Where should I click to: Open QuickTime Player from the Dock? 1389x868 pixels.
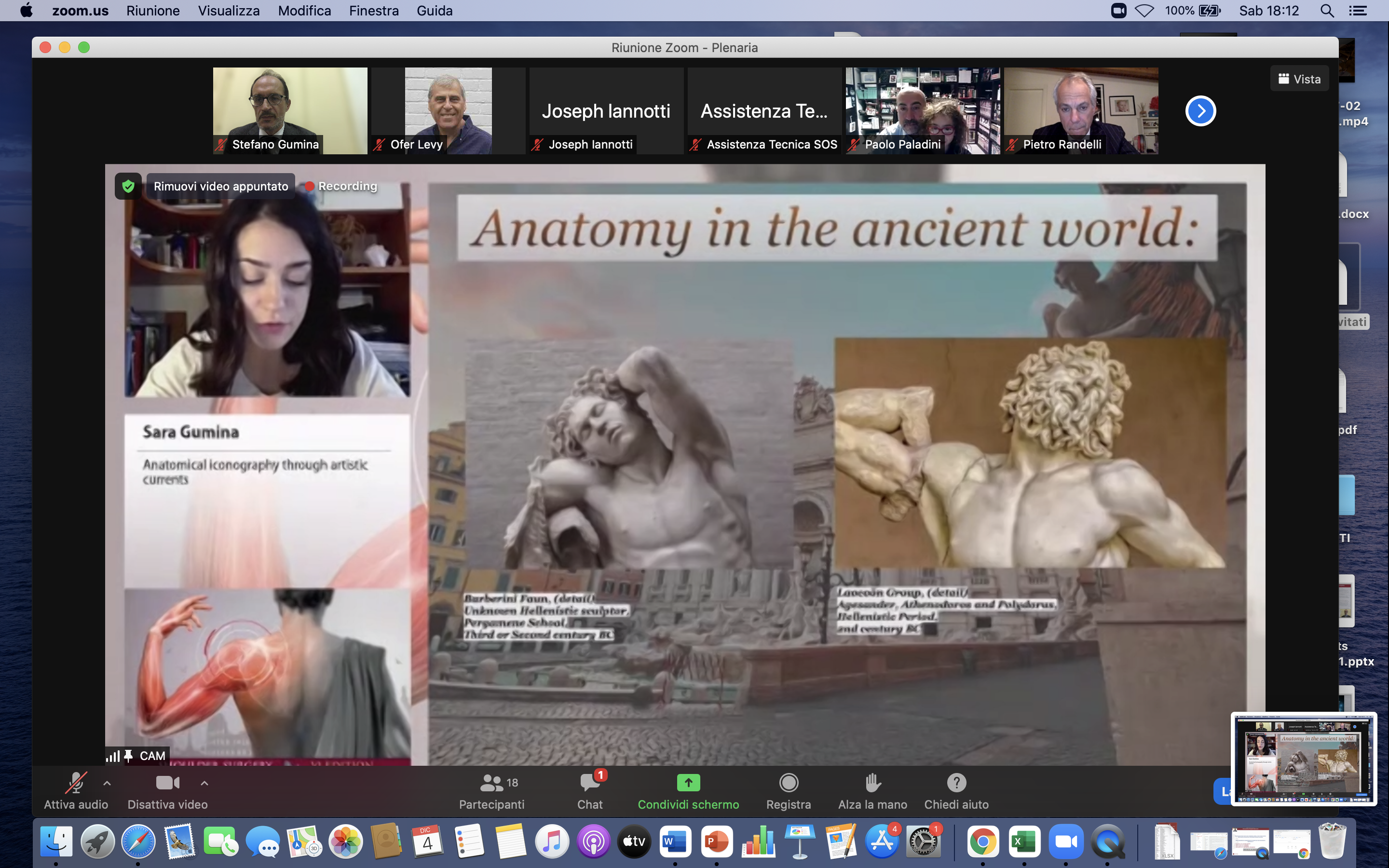pyautogui.click(x=1108, y=841)
